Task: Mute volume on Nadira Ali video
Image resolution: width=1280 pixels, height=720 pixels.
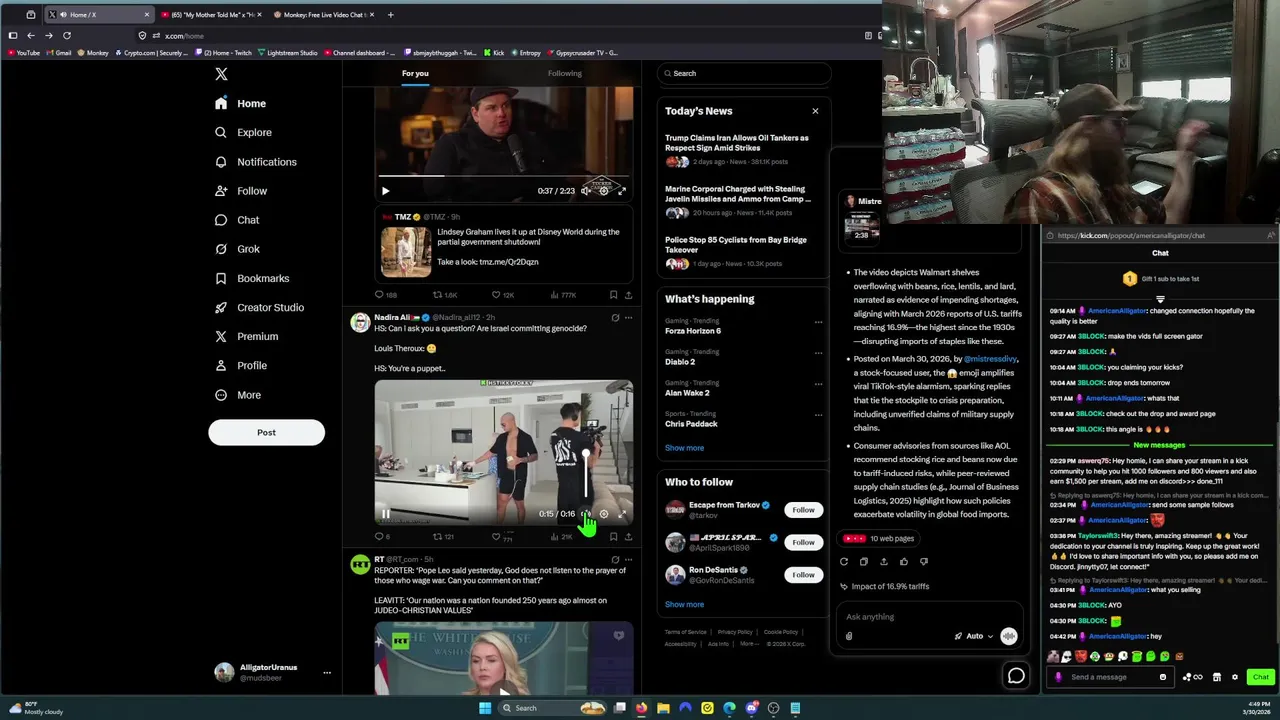Action: [x=586, y=514]
